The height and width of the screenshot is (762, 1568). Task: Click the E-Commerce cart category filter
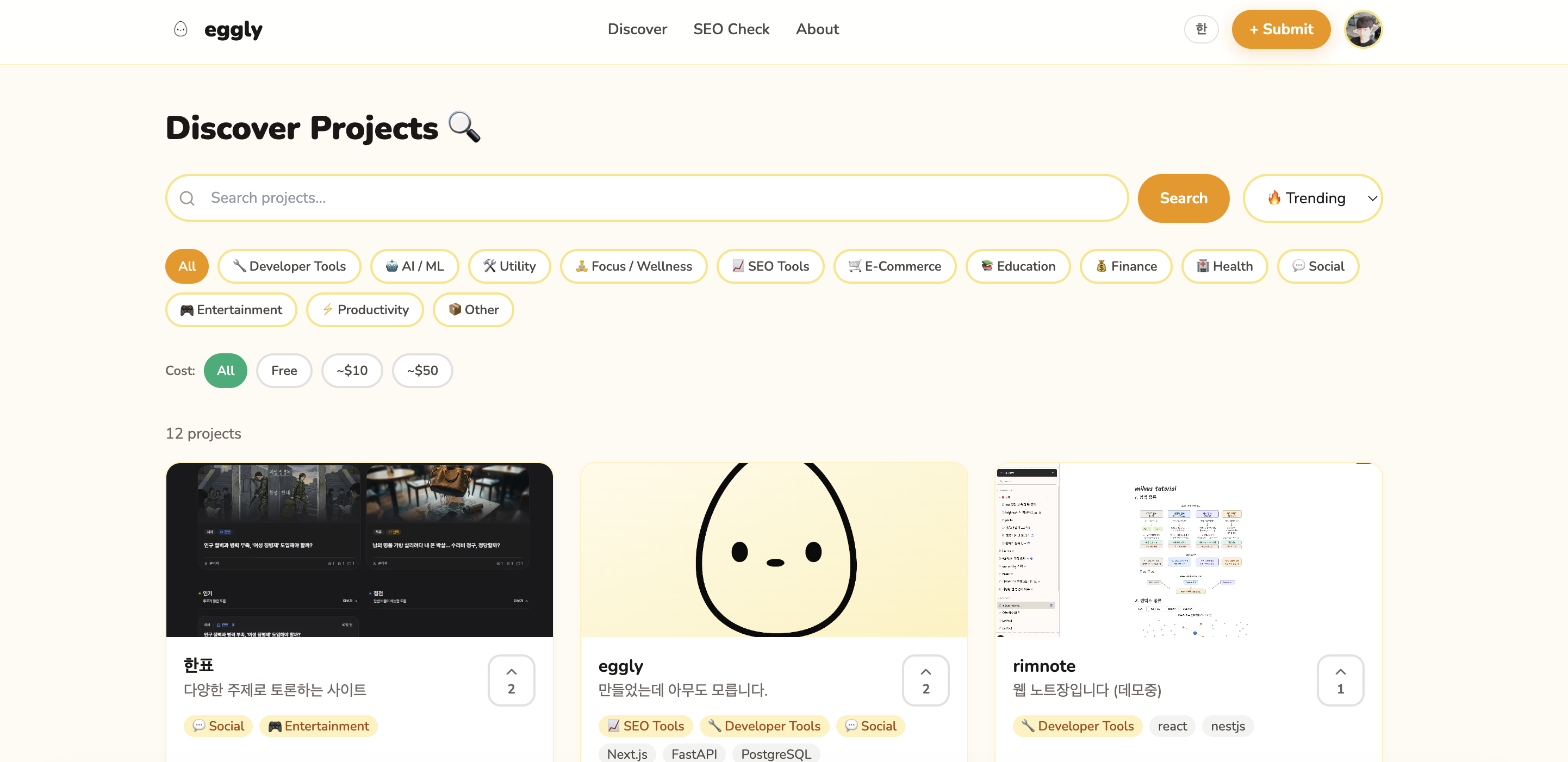(x=895, y=266)
